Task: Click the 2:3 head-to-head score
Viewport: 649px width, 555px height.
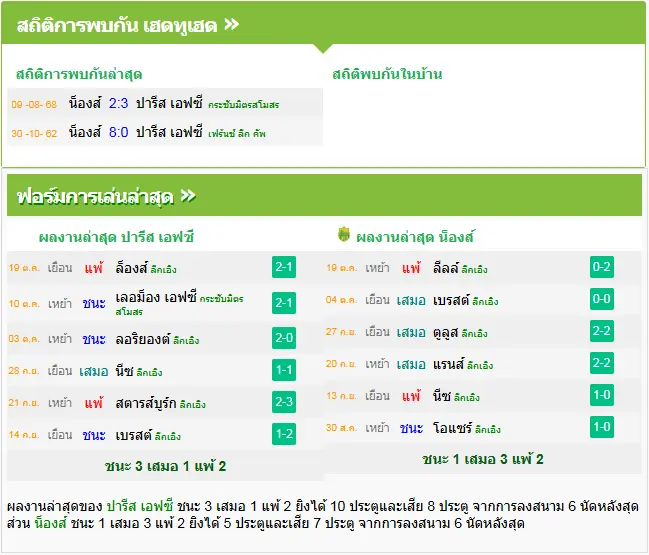Action: pos(118,103)
